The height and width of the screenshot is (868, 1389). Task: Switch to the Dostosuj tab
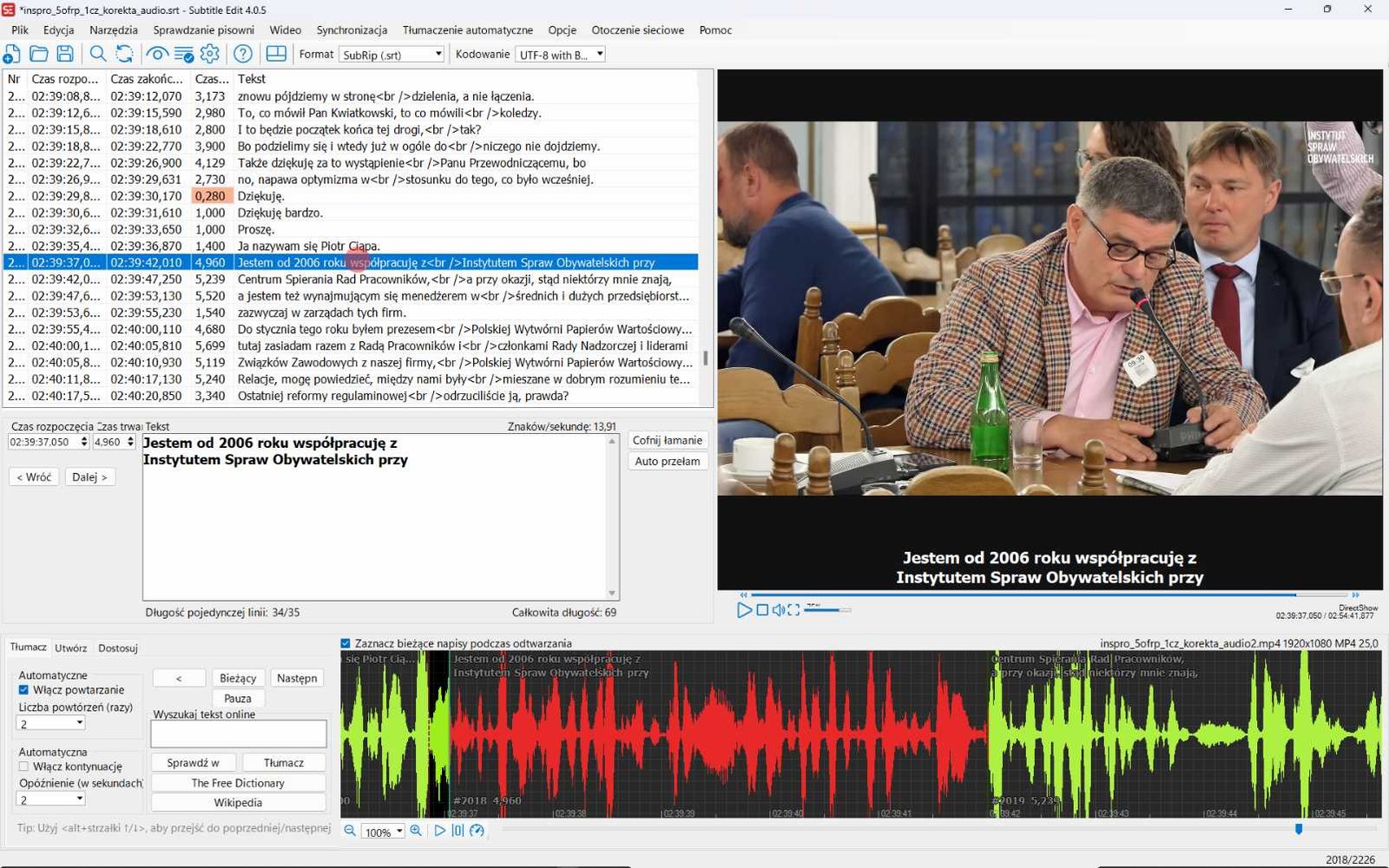click(118, 648)
